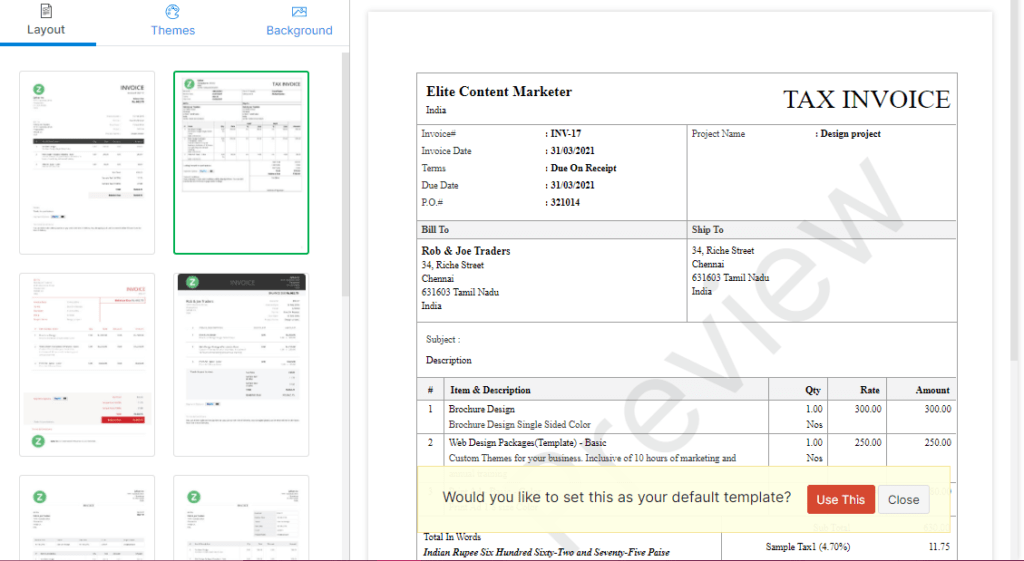Viewport: 1024px width, 561px height.
Task: Click the Themes palette icon
Action: point(172,11)
